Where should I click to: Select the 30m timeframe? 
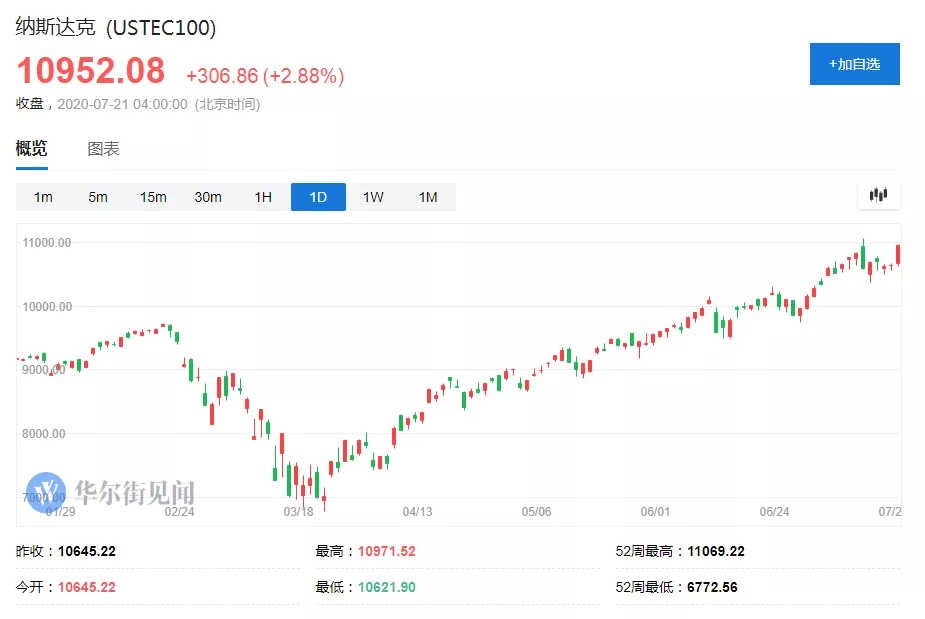coord(208,197)
